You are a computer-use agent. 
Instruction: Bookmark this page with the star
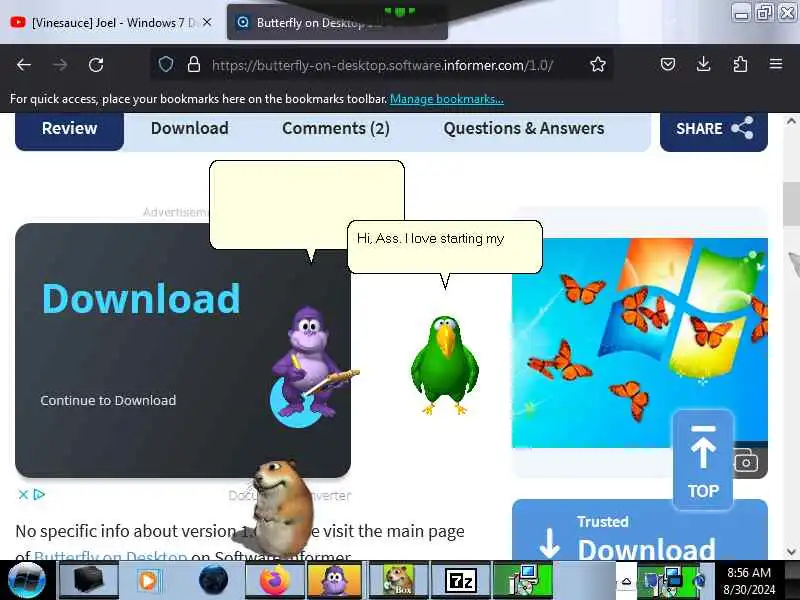coord(597,64)
